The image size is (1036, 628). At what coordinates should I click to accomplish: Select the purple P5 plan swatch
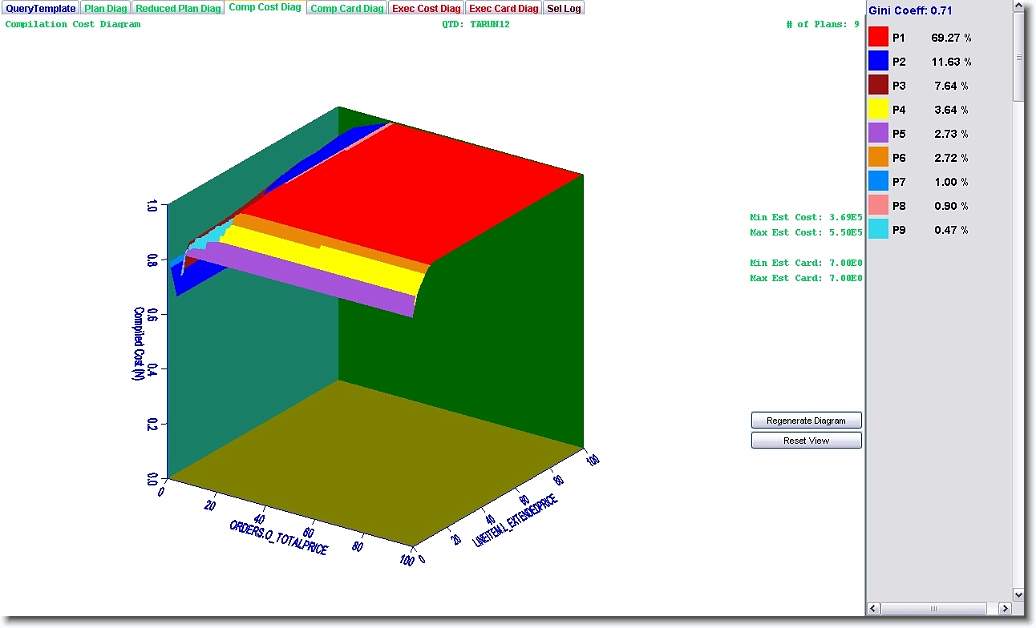tap(878, 133)
